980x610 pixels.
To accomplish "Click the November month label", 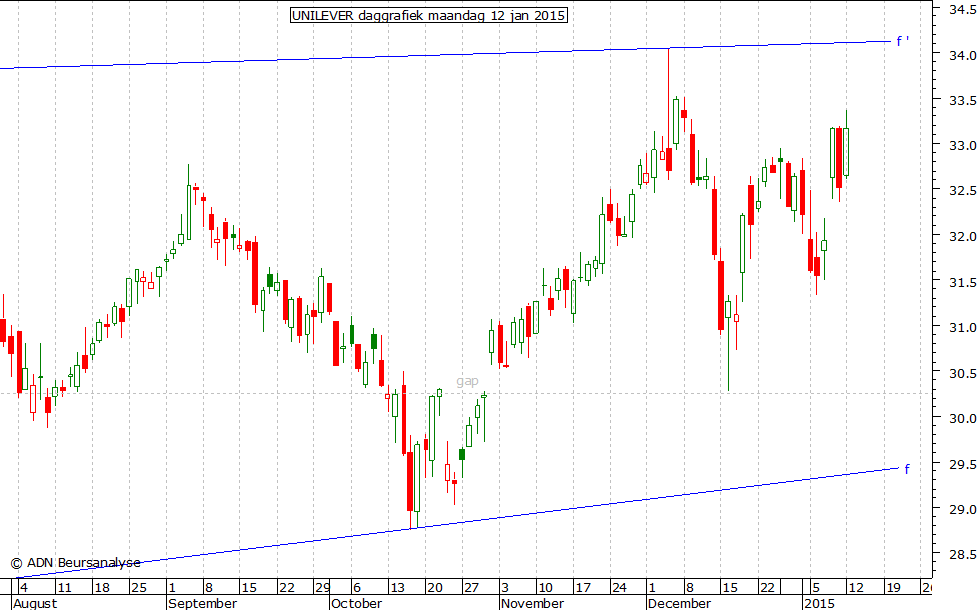I will point(532,603).
